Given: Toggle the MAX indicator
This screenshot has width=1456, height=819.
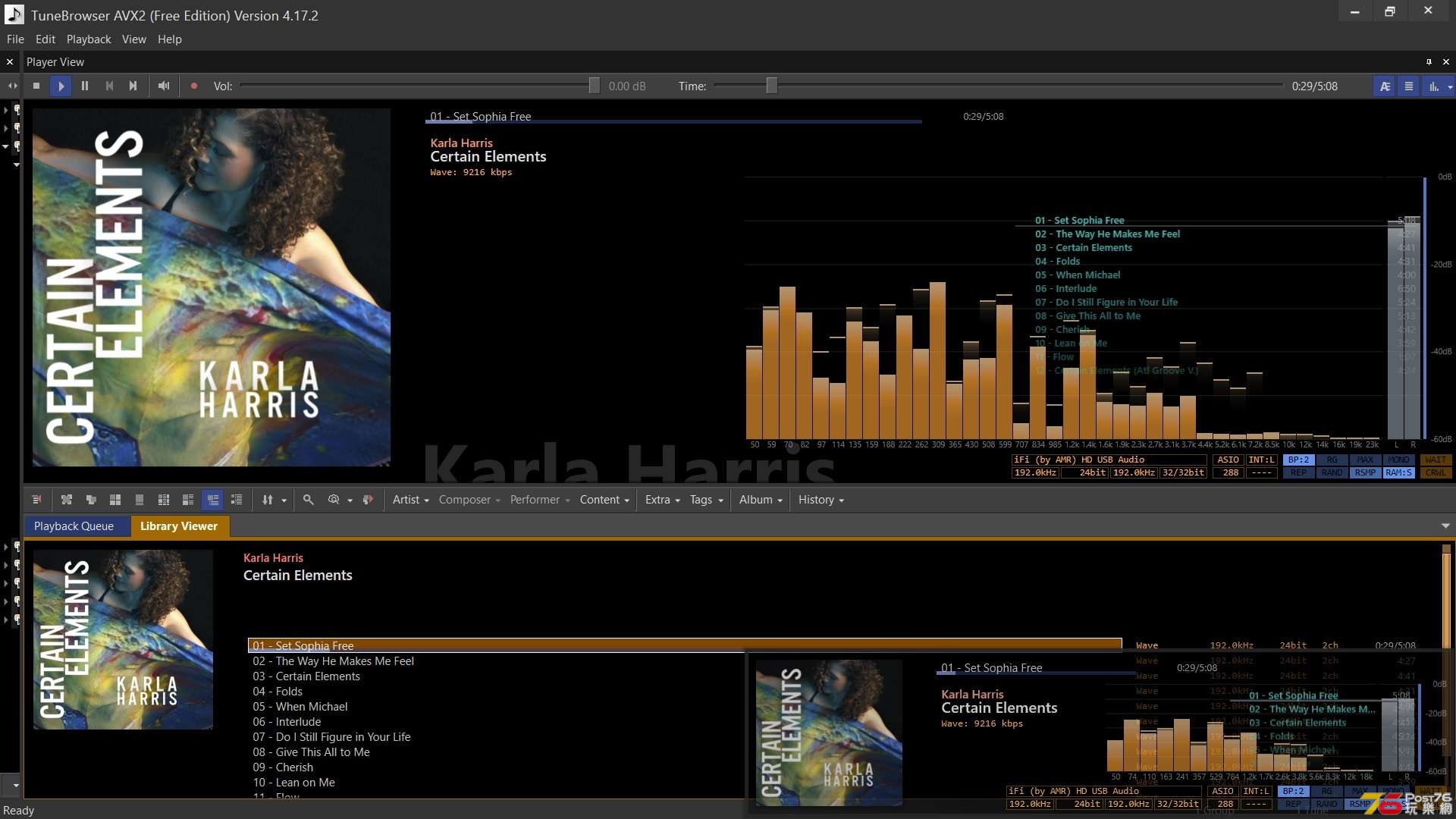Looking at the screenshot, I should pyautogui.click(x=1365, y=460).
